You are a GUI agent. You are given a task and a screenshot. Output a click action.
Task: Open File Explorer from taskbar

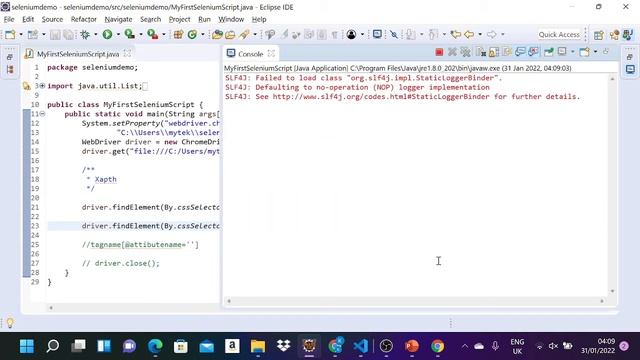tap(258, 346)
